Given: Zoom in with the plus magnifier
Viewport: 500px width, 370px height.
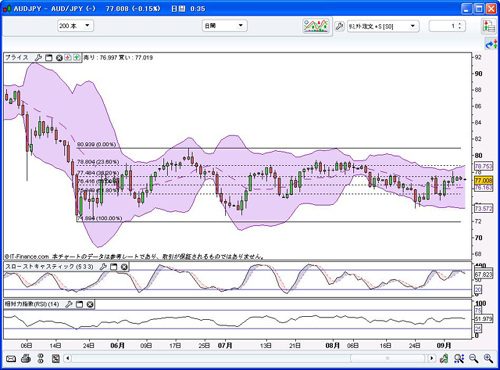Looking at the screenshot, I should tap(488, 359).
